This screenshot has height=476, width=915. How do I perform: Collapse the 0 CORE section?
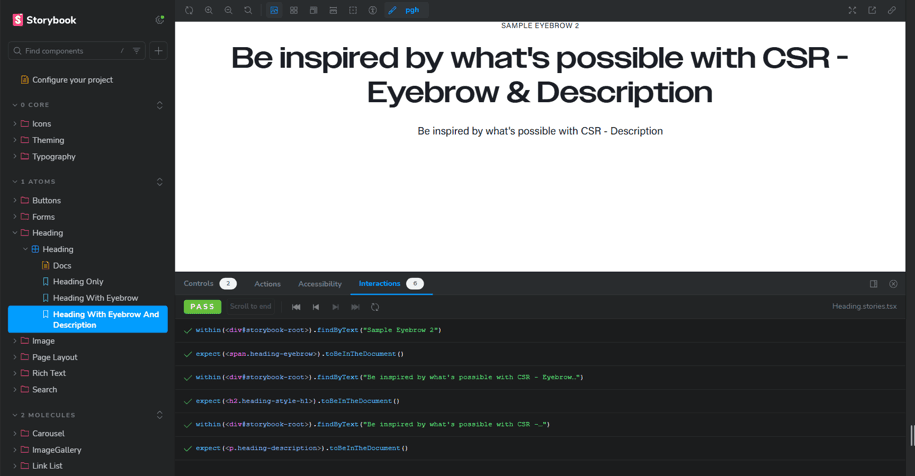36,105
